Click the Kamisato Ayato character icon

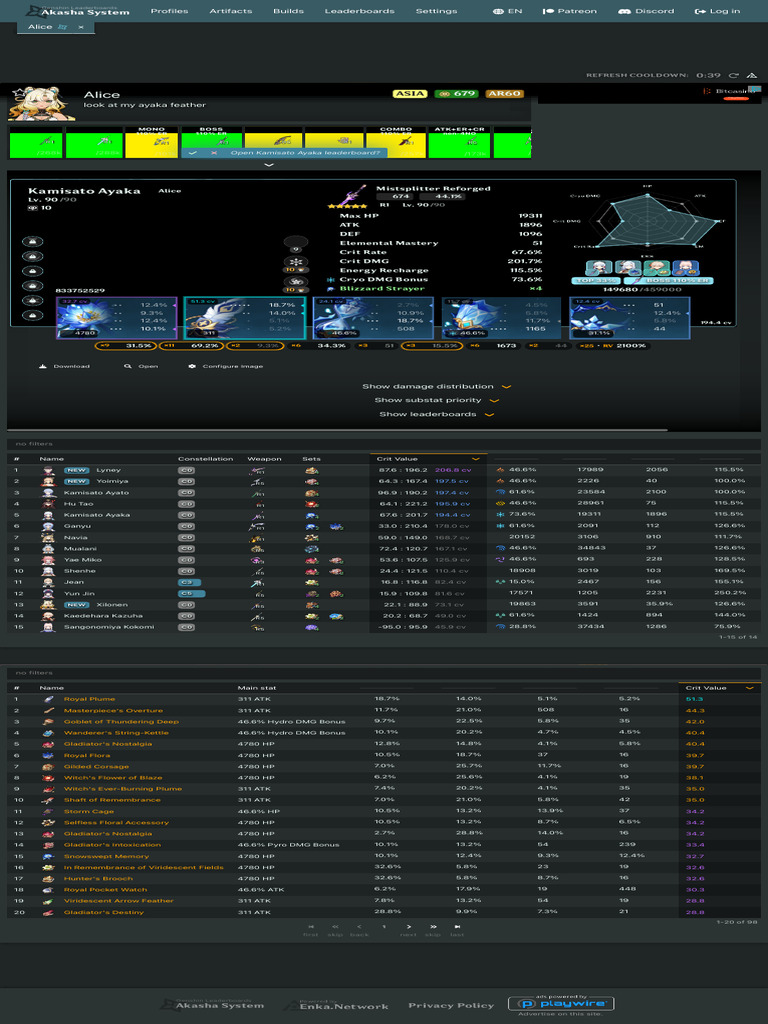coord(48,492)
